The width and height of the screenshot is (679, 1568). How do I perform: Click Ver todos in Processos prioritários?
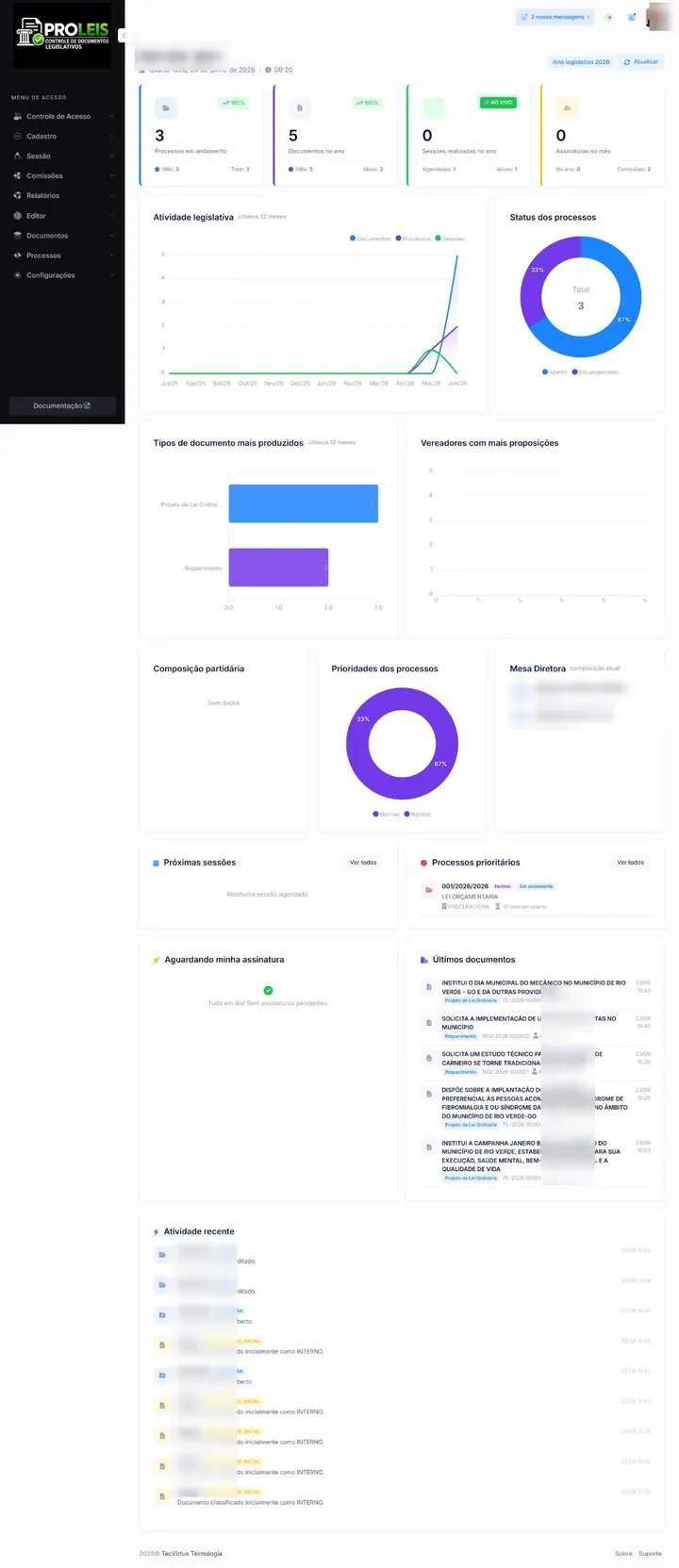tap(630, 863)
